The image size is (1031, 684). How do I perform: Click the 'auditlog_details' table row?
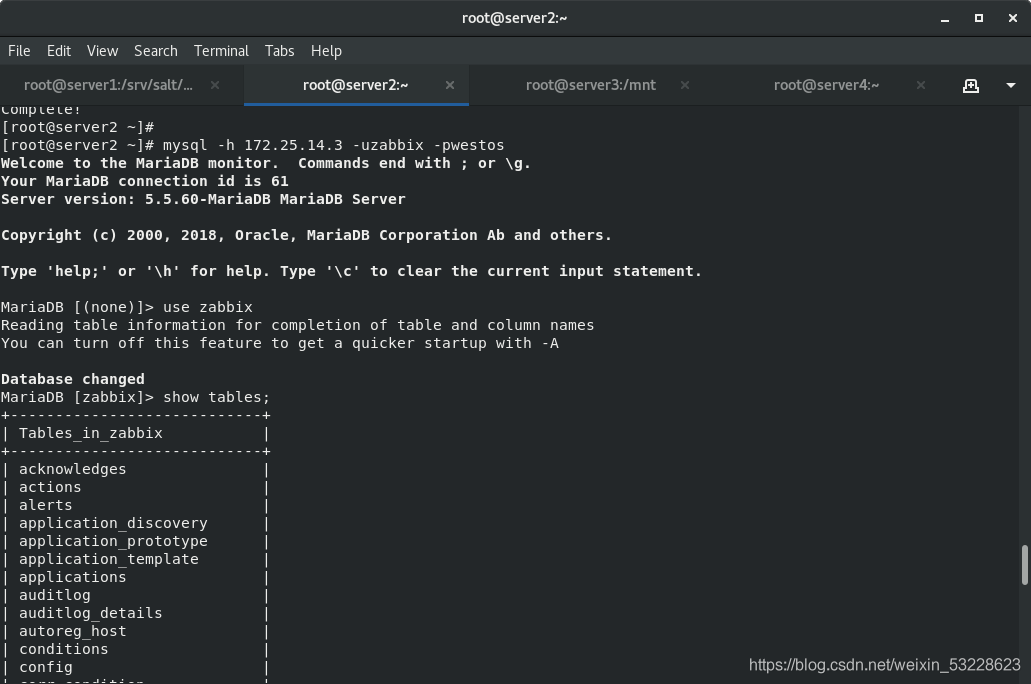[x=135, y=613]
